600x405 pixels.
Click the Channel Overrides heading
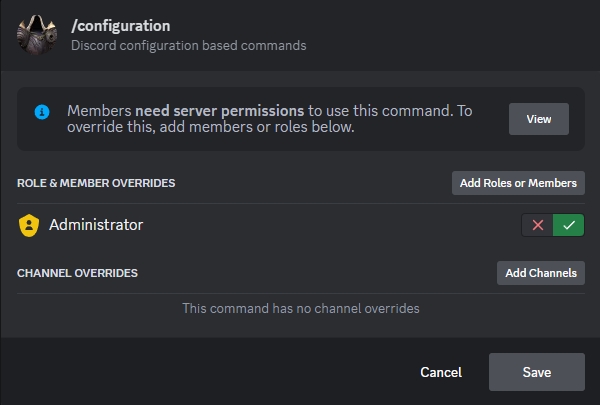point(77,273)
